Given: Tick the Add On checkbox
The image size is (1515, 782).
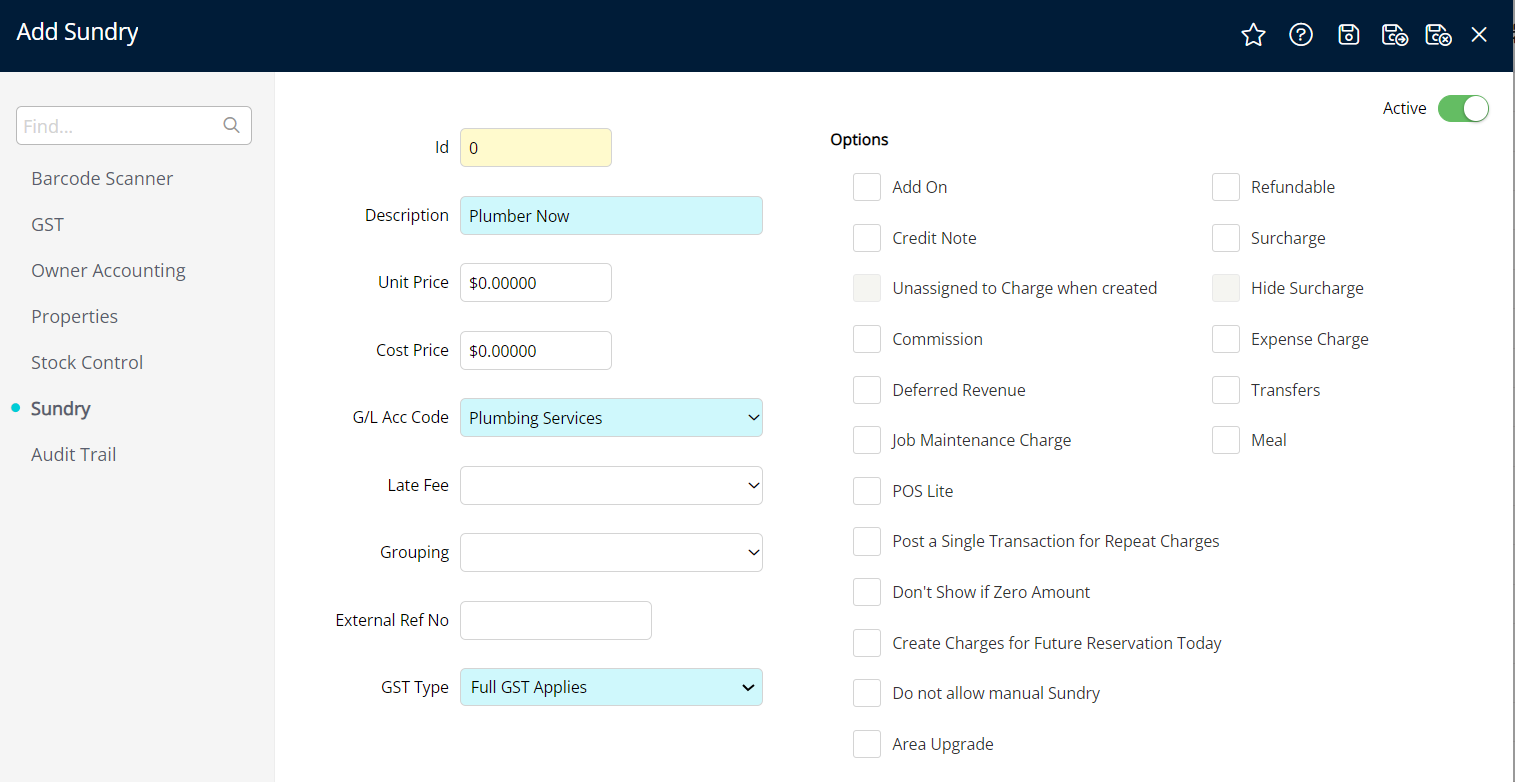Looking at the screenshot, I should [866, 187].
